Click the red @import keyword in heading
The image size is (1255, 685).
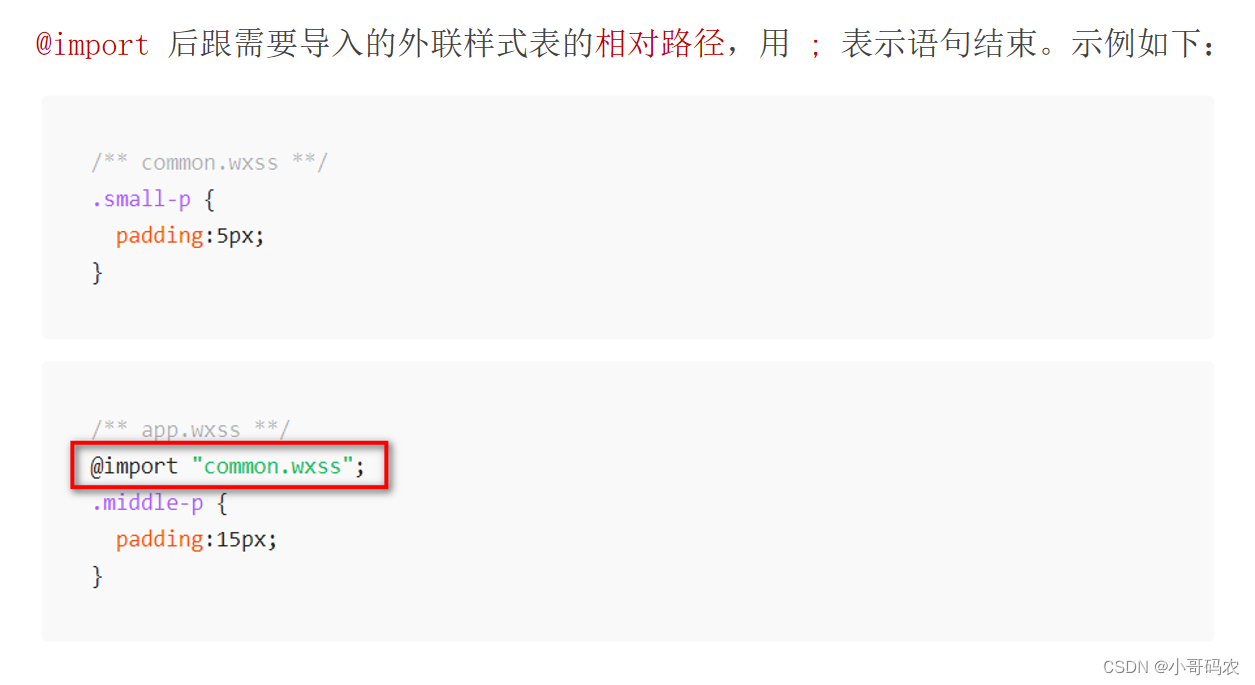92,45
